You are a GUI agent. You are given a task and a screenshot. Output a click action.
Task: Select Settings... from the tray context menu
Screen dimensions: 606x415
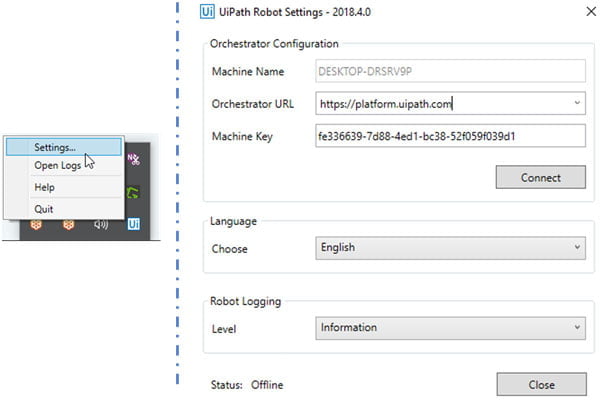[64, 147]
